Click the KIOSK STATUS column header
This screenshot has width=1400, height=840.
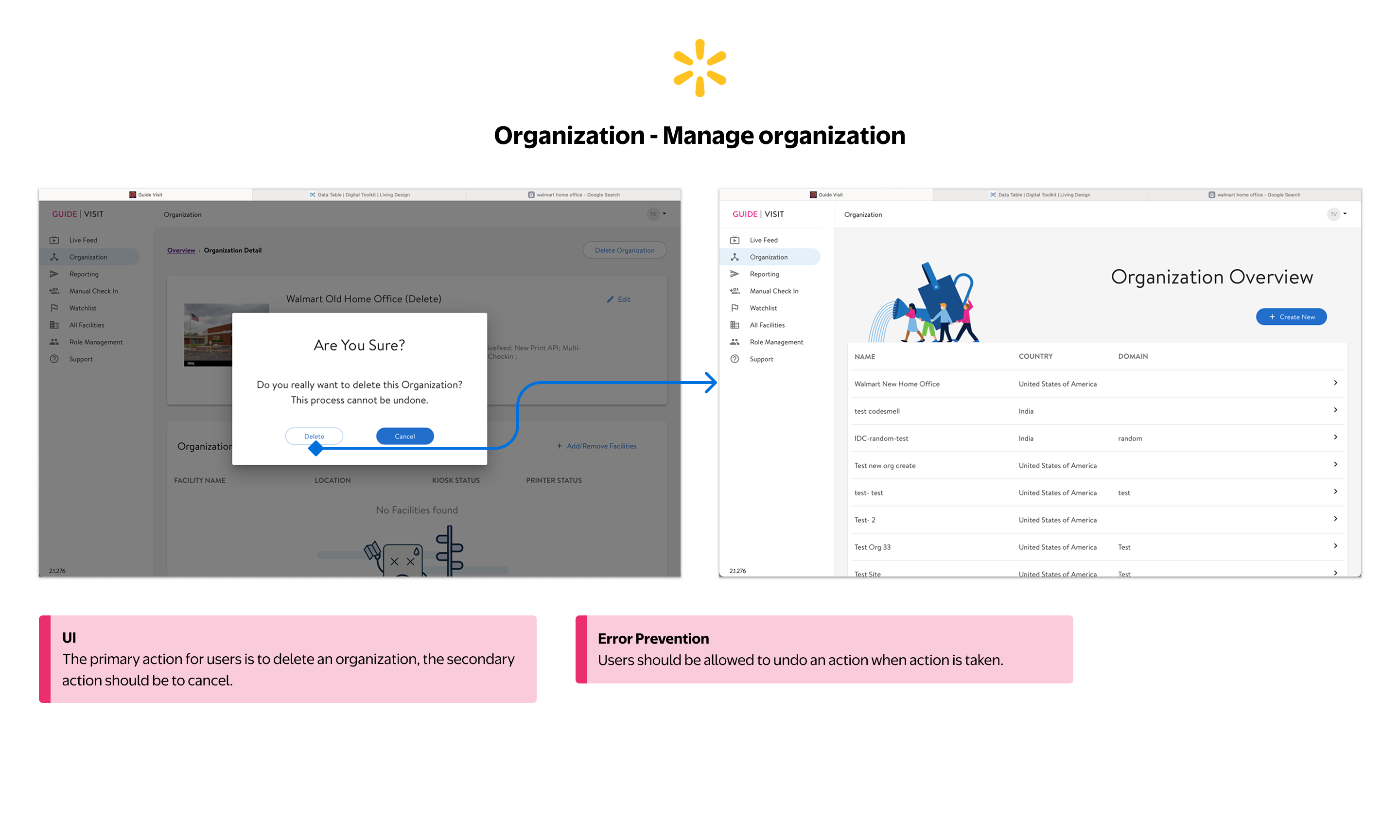click(x=455, y=480)
